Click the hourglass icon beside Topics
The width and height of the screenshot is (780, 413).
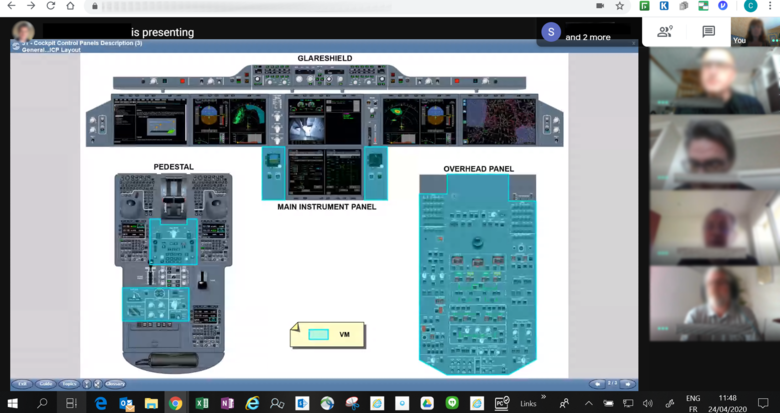tap(87, 384)
